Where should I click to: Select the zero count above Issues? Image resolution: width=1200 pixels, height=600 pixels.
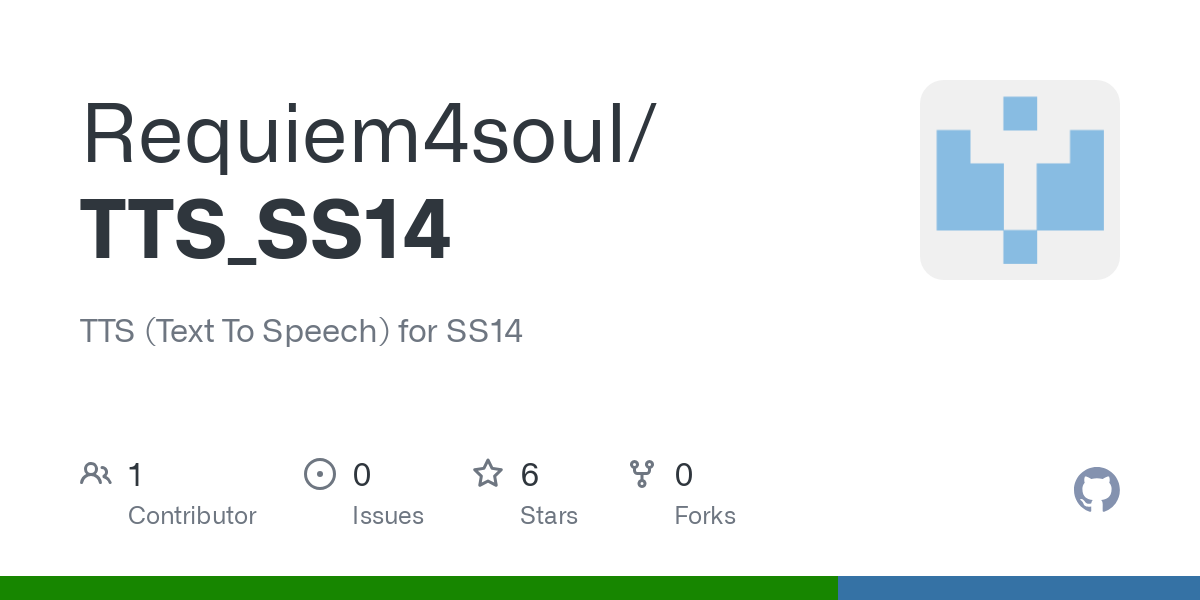(362, 475)
